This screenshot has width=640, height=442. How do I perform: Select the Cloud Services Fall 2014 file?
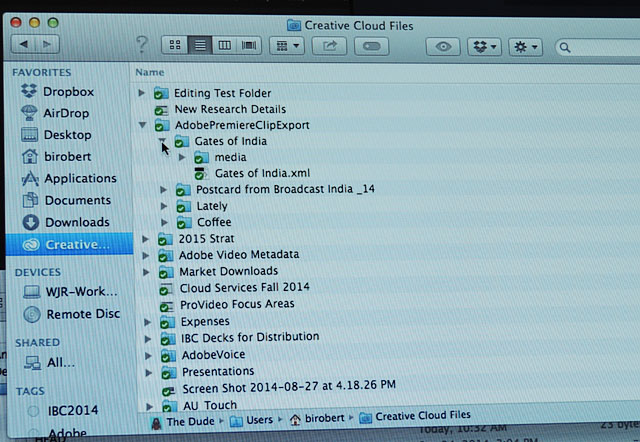click(x=244, y=287)
